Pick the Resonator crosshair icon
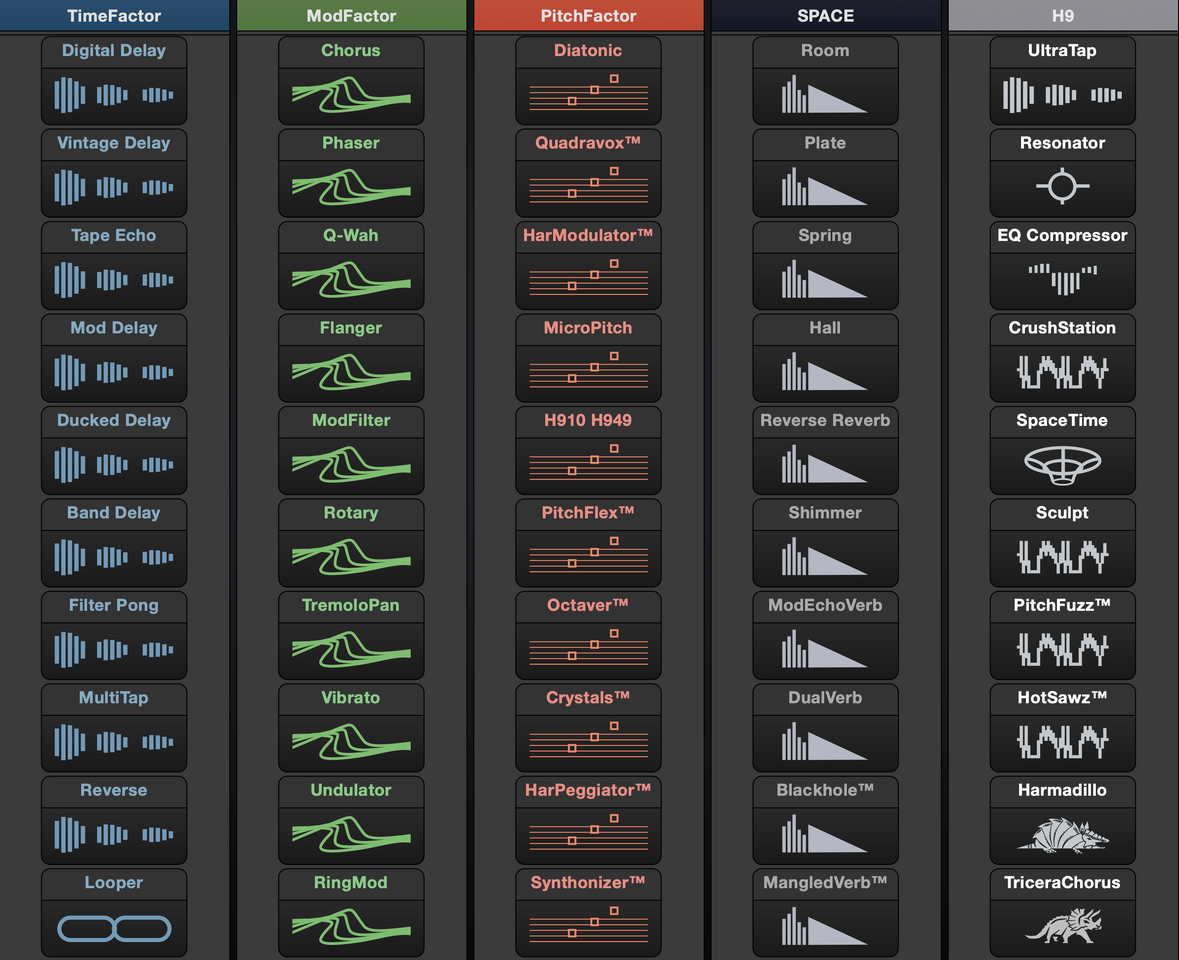This screenshot has width=1179, height=960. (x=1062, y=186)
